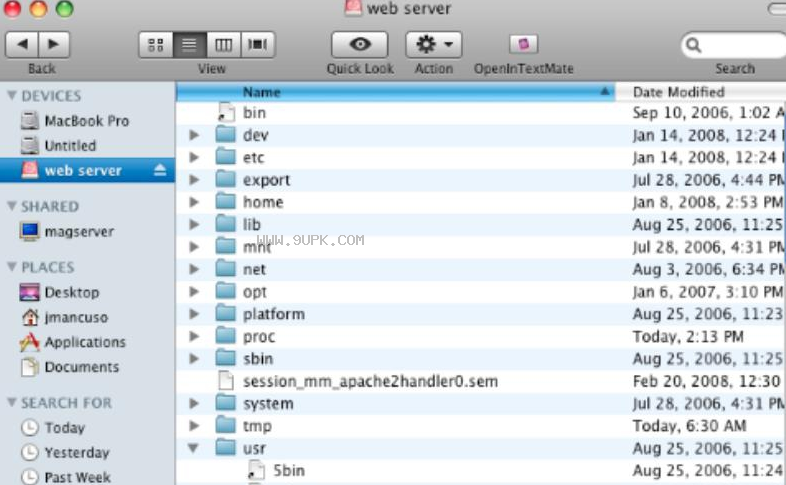Select the platform folder icon

coord(226,314)
